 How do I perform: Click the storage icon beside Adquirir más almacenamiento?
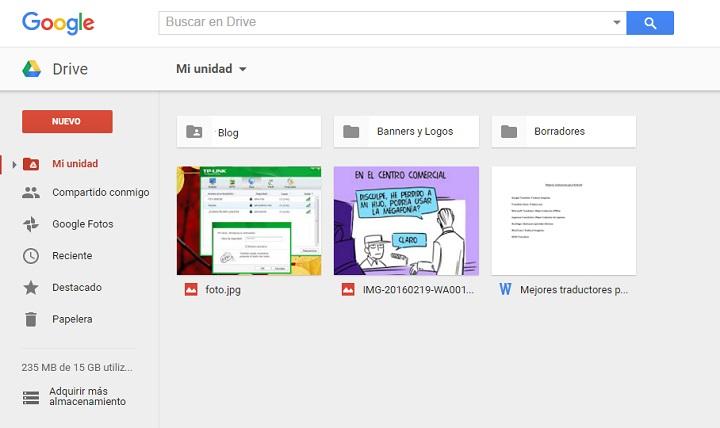tap(31, 397)
